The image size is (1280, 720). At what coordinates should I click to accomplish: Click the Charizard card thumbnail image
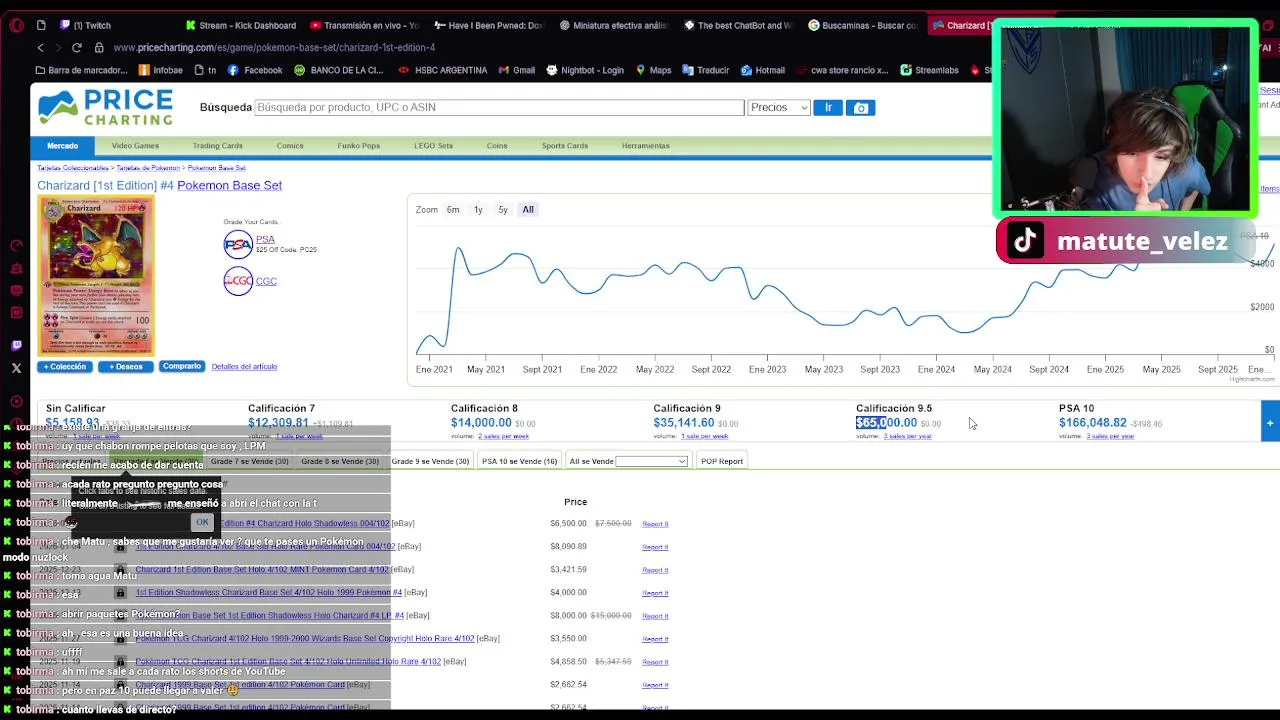tap(96, 276)
